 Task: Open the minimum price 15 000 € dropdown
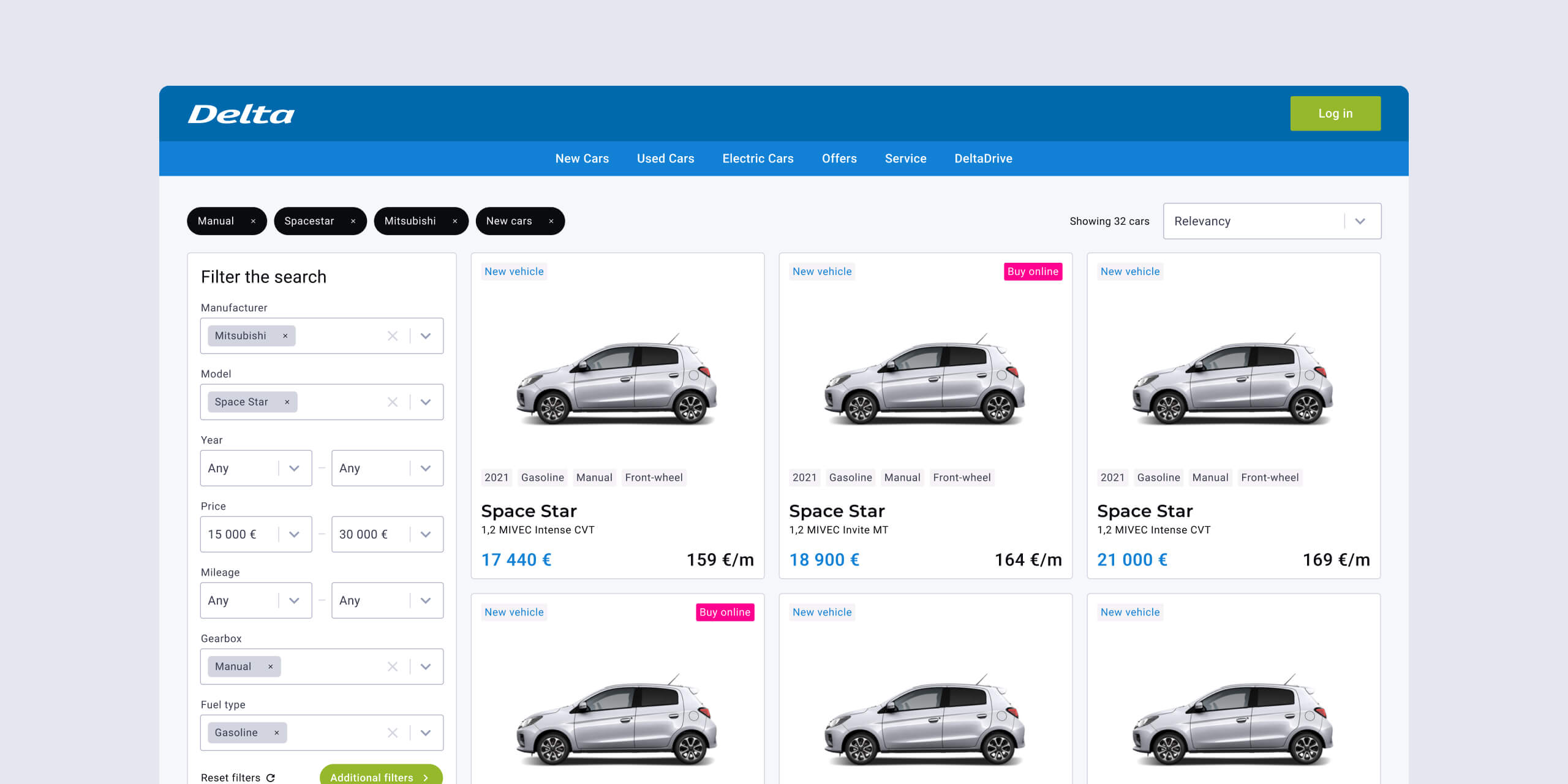click(256, 534)
